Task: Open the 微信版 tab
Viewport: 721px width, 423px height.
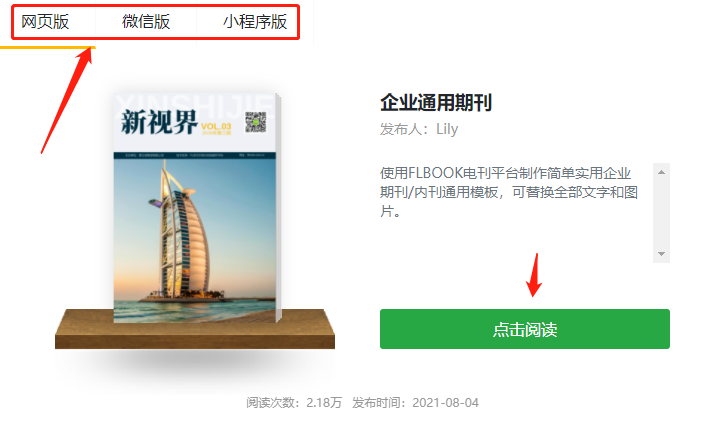Action: coord(146,22)
